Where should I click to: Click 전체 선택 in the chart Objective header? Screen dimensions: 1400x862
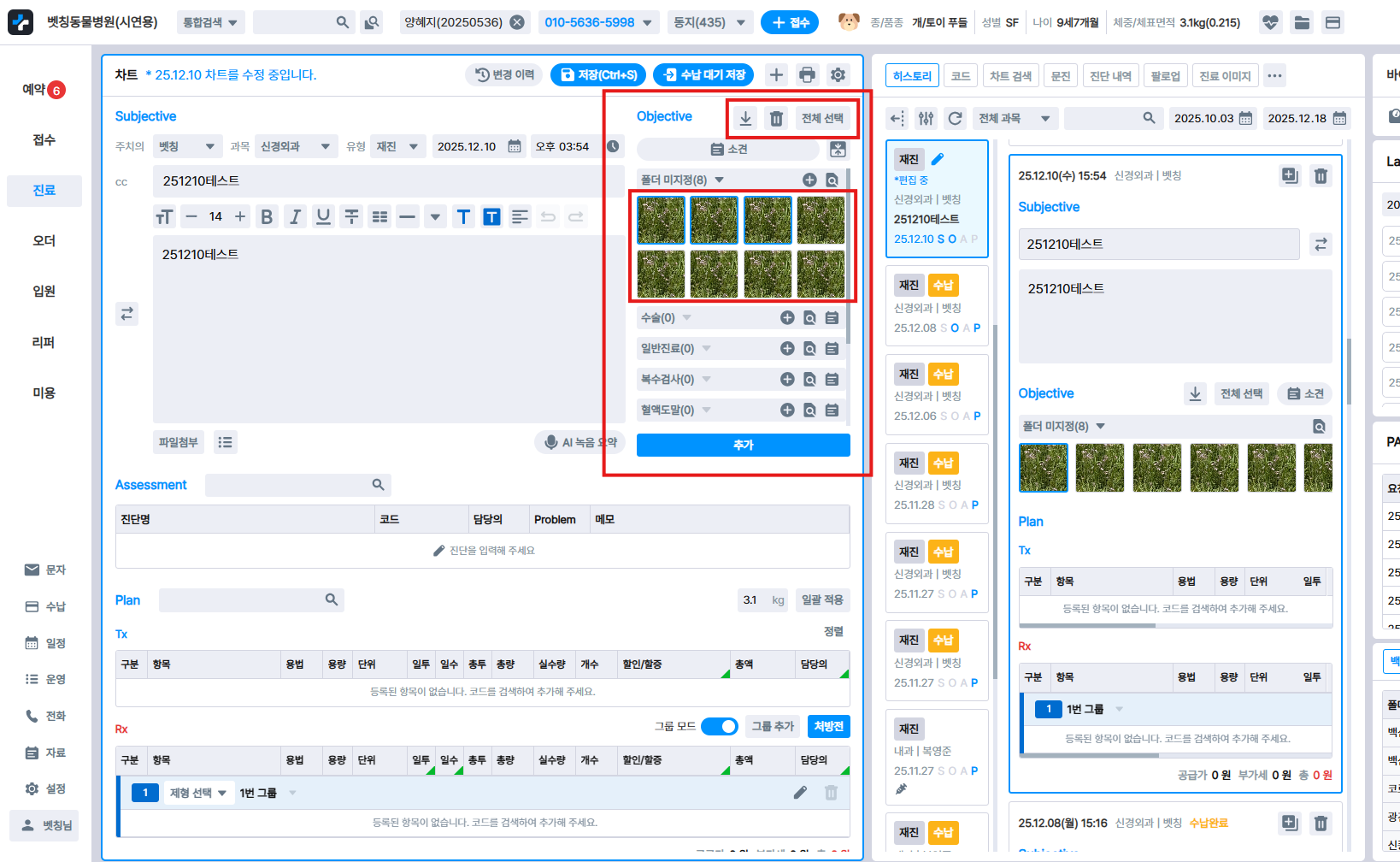[822, 118]
